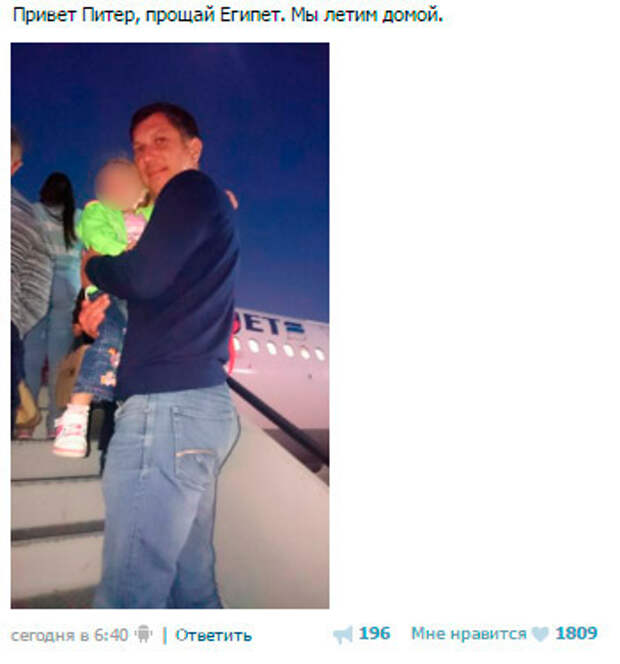
Task: Click the boarding stair steps in photo
Action: tap(55, 525)
